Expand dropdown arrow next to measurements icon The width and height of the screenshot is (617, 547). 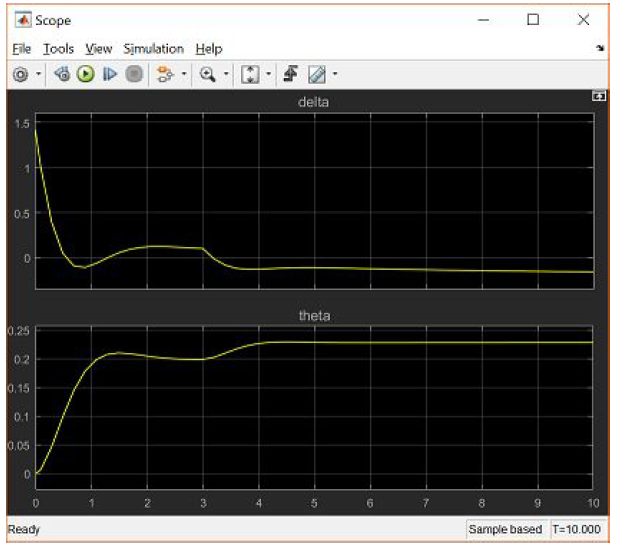coord(335,74)
